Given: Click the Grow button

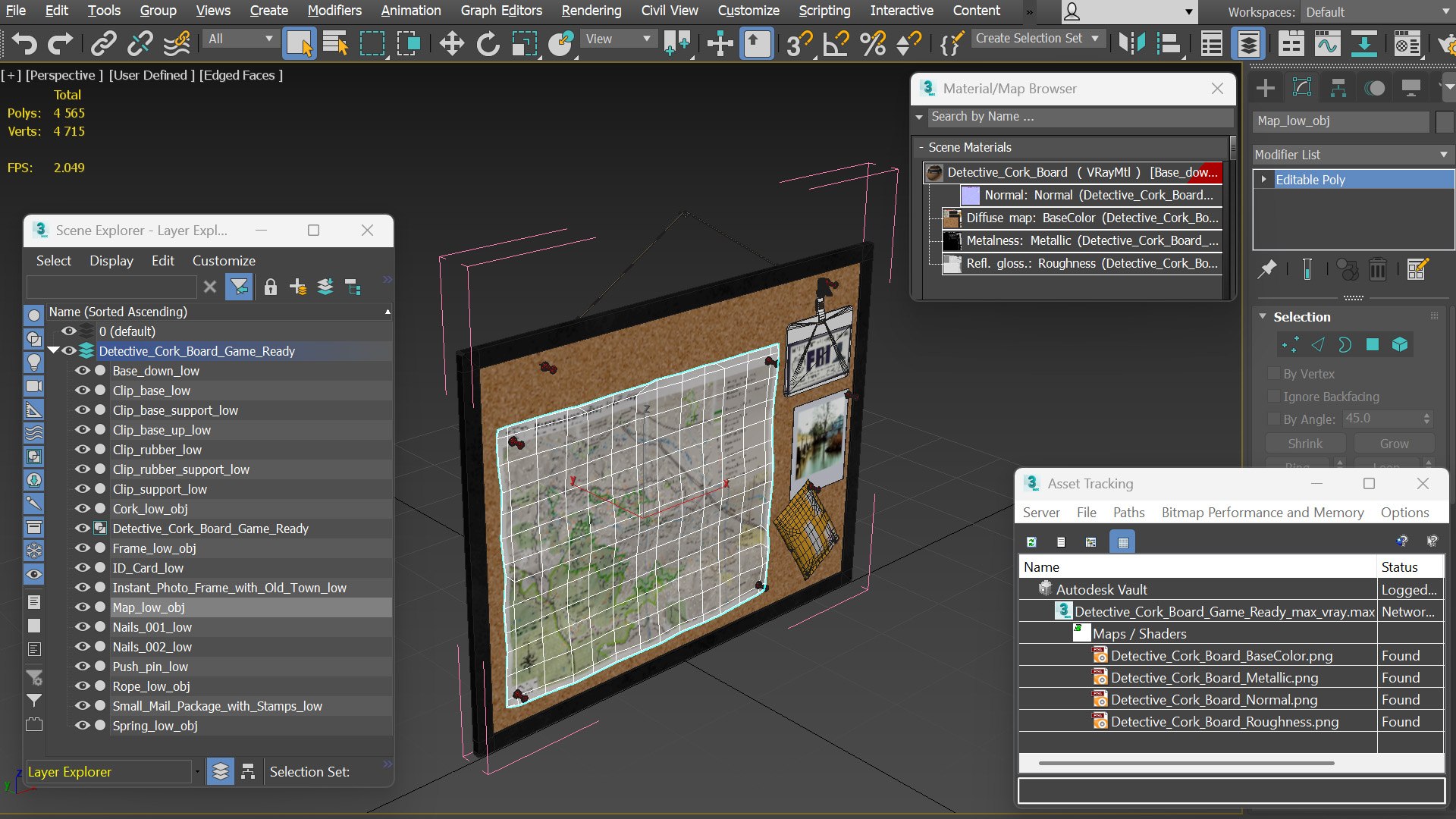Looking at the screenshot, I should (x=1394, y=444).
